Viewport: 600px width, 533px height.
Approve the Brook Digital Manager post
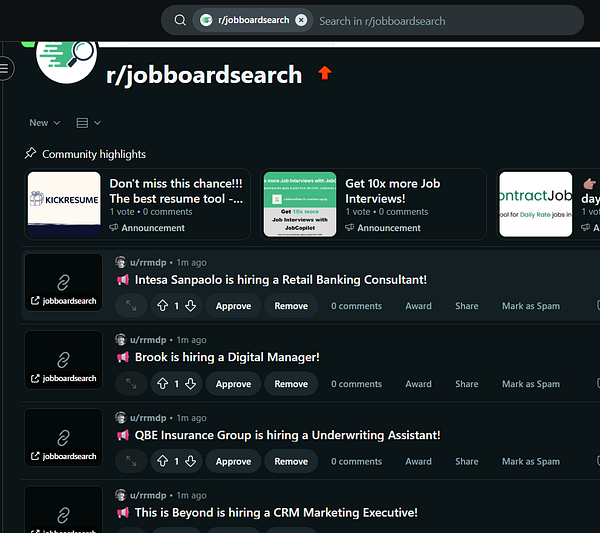coord(233,383)
